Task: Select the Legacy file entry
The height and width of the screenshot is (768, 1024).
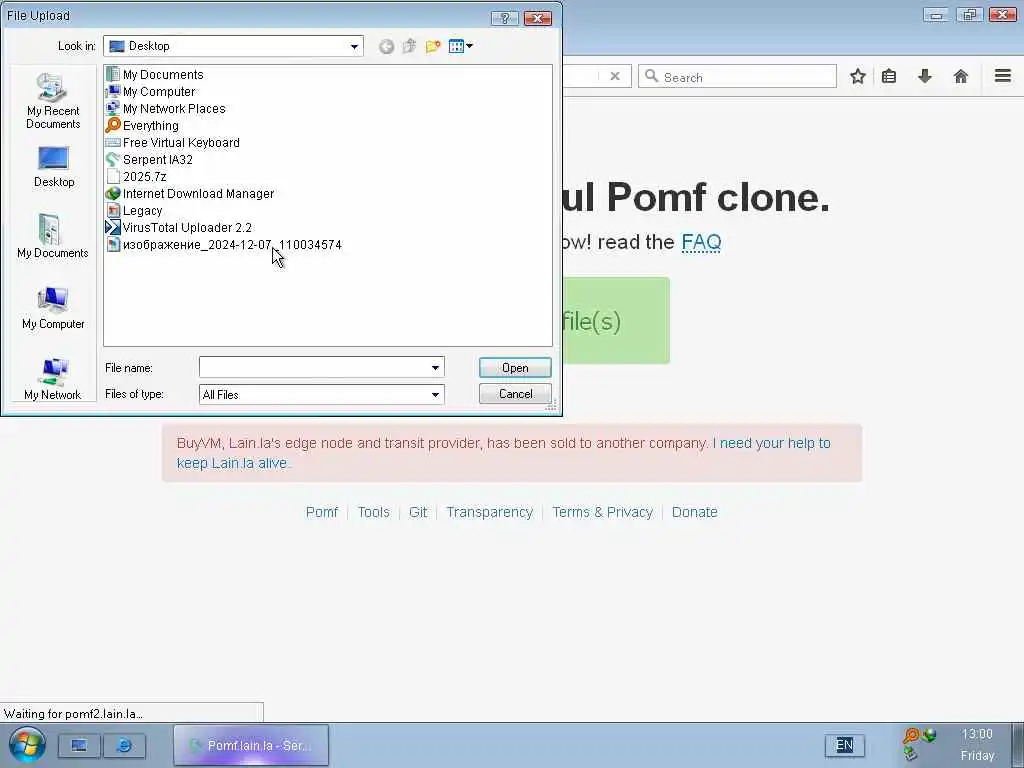Action: 134,210
